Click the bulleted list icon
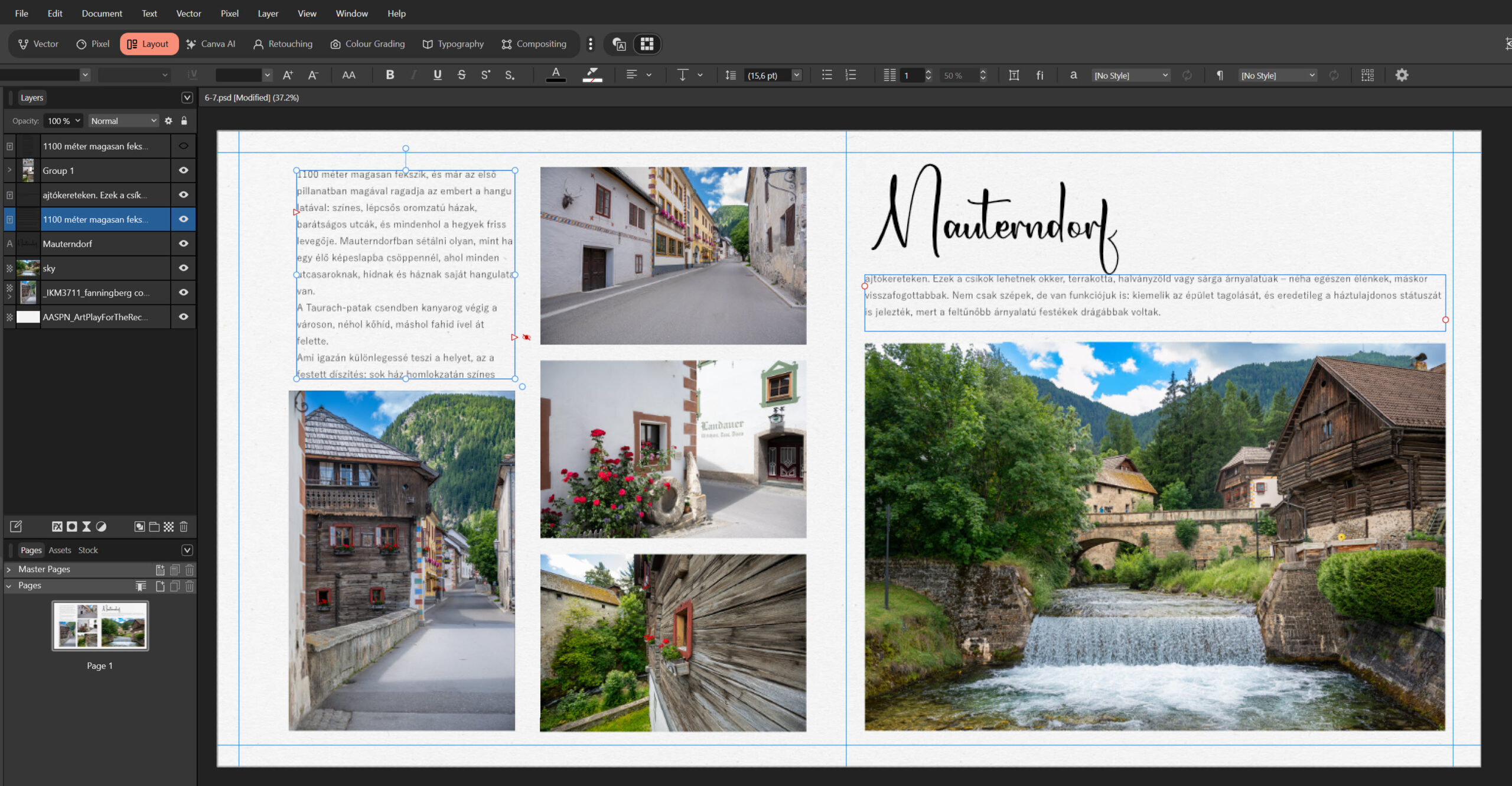Image resolution: width=1512 pixels, height=786 pixels. (x=827, y=75)
